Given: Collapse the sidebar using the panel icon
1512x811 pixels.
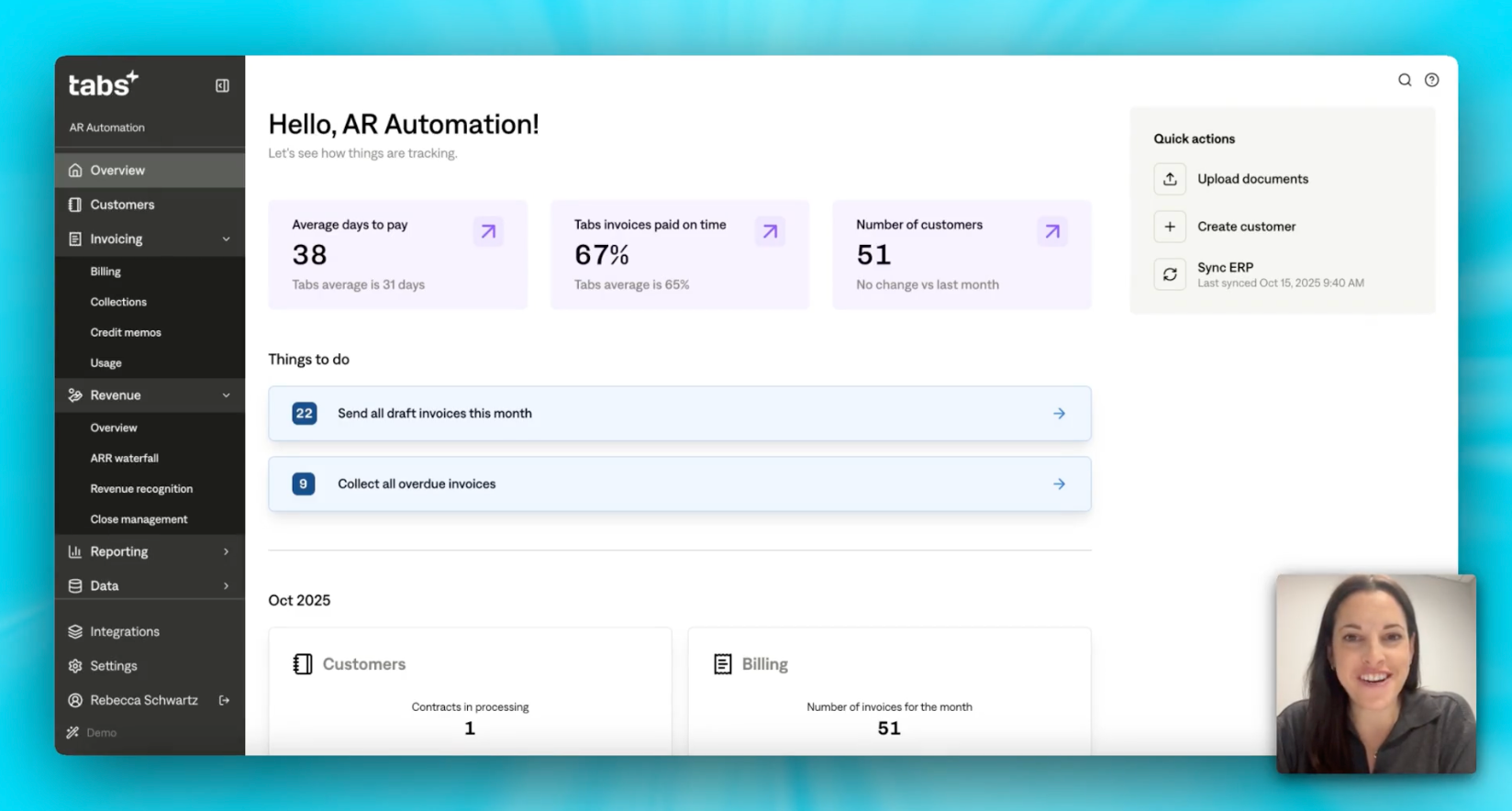Looking at the screenshot, I should point(222,85).
